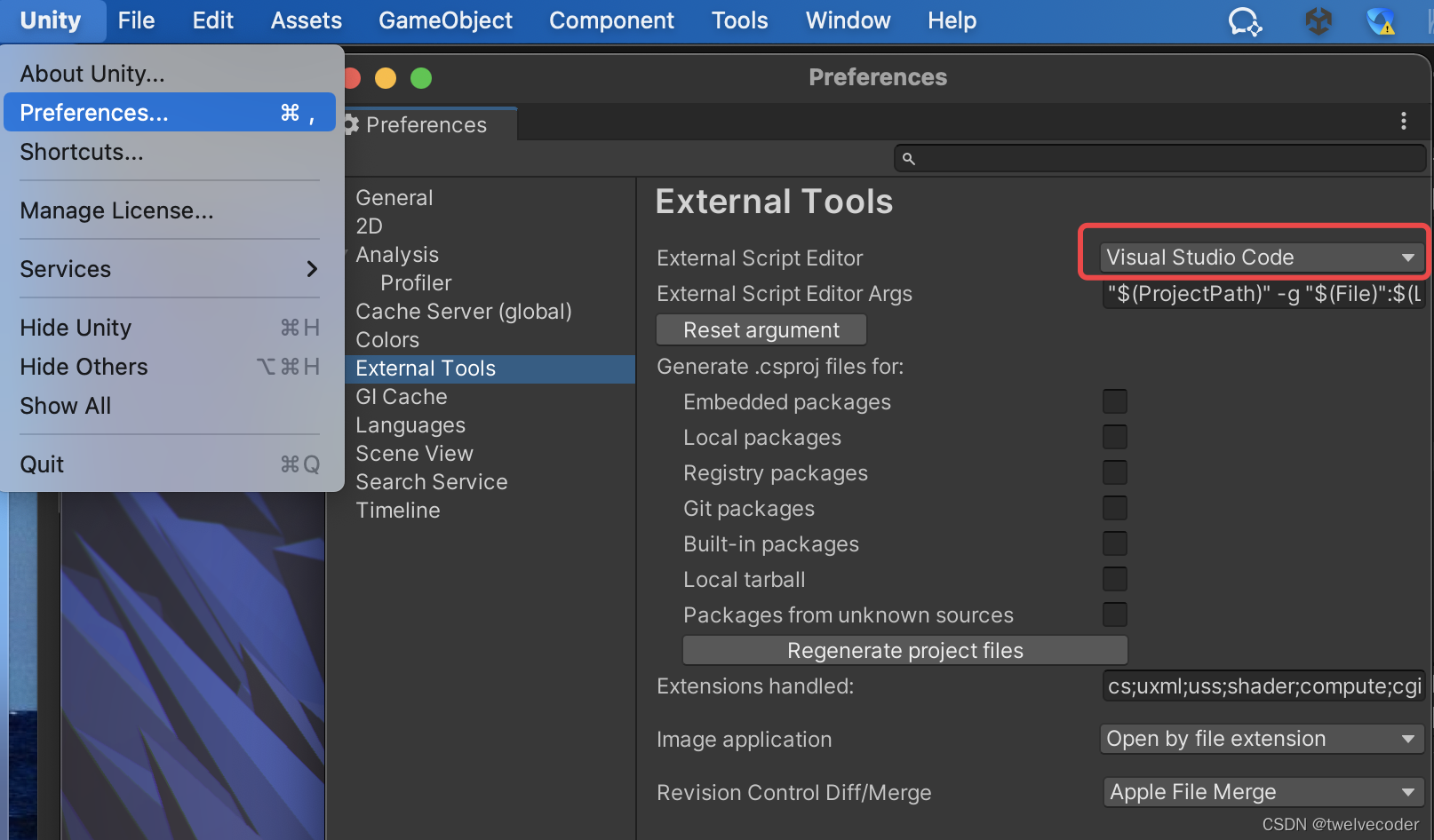Toggle Packages from unknown sources checkbox
Image resolution: width=1434 pixels, height=840 pixels.
(x=1115, y=614)
